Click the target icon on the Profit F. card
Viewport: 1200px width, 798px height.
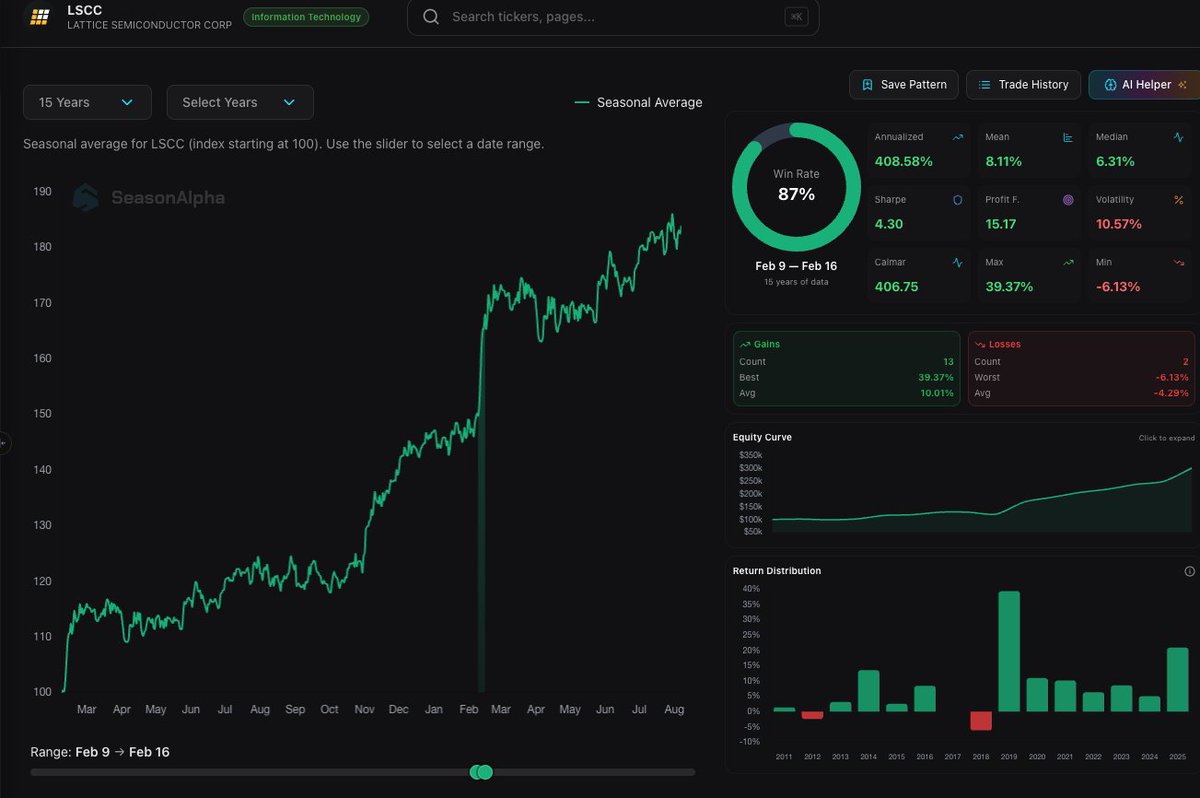point(1068,200)
